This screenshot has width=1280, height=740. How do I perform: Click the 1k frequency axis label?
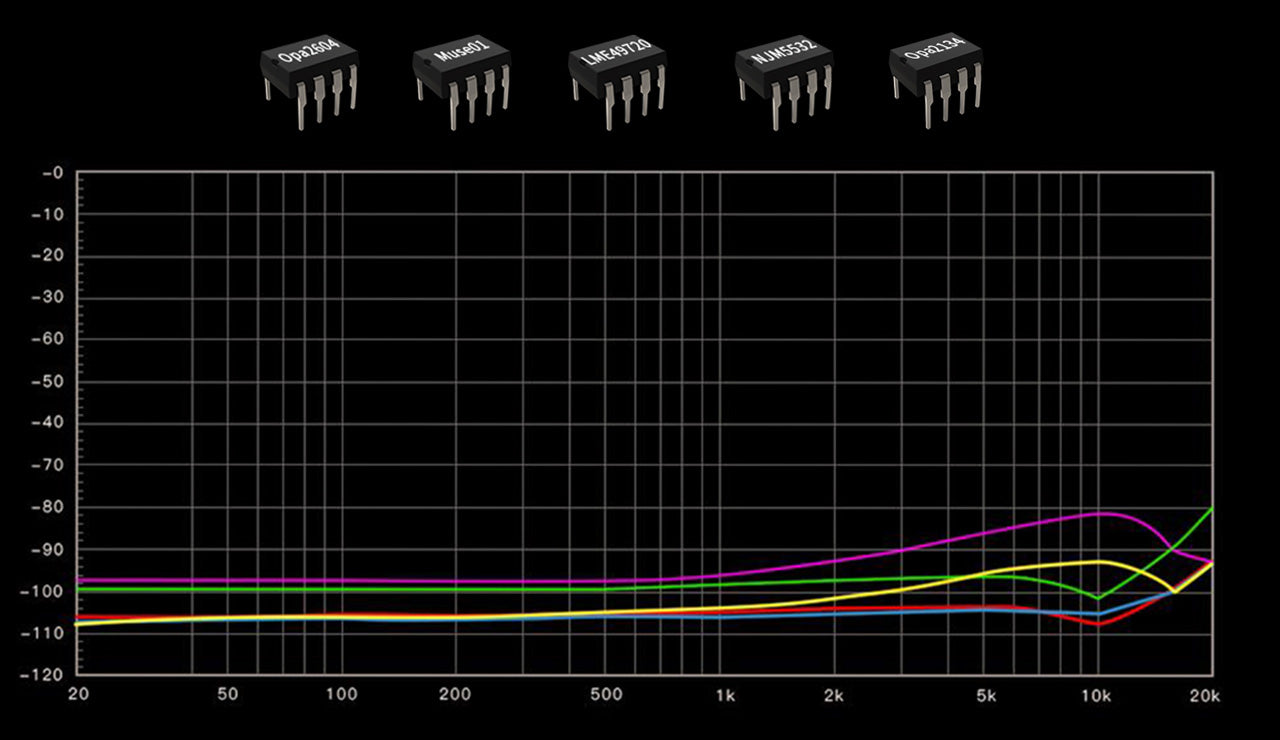click(x=725, y=695)
